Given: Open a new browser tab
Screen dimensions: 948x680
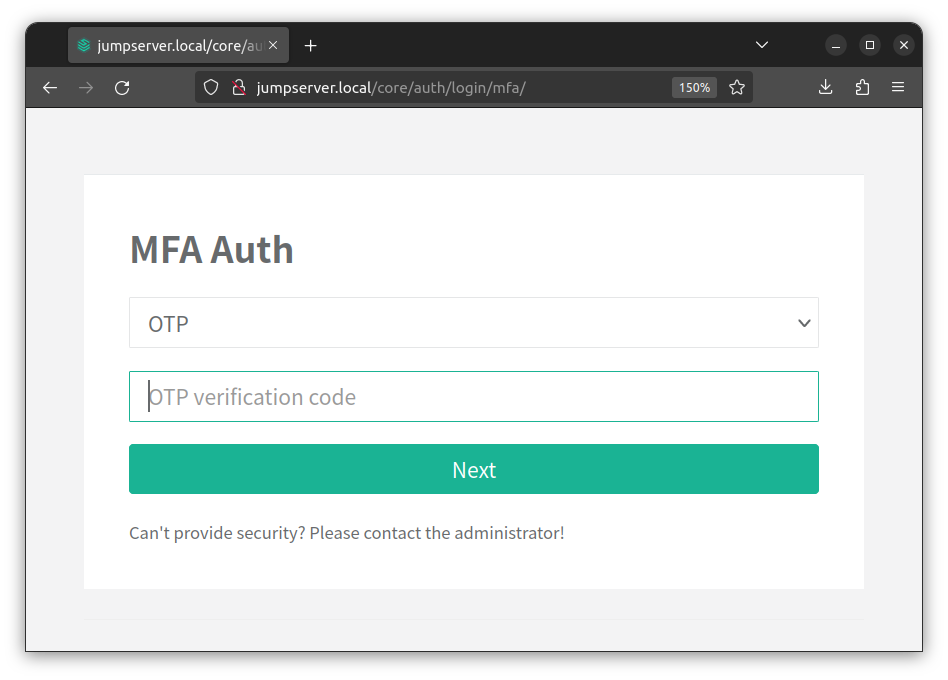Looking at the screenshot, I should click(310, 46).
